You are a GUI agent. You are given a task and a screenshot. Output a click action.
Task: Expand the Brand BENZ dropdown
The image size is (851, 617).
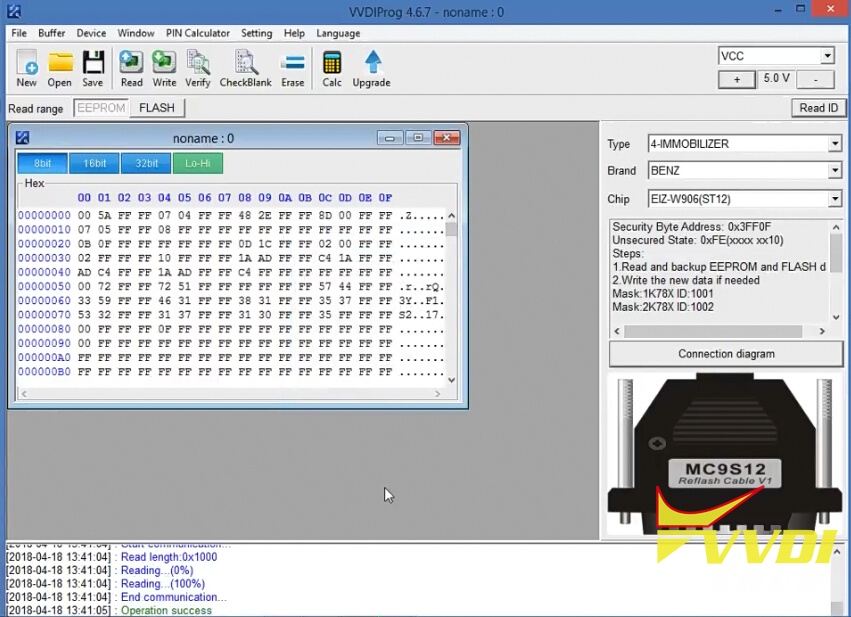pos(835,171)
